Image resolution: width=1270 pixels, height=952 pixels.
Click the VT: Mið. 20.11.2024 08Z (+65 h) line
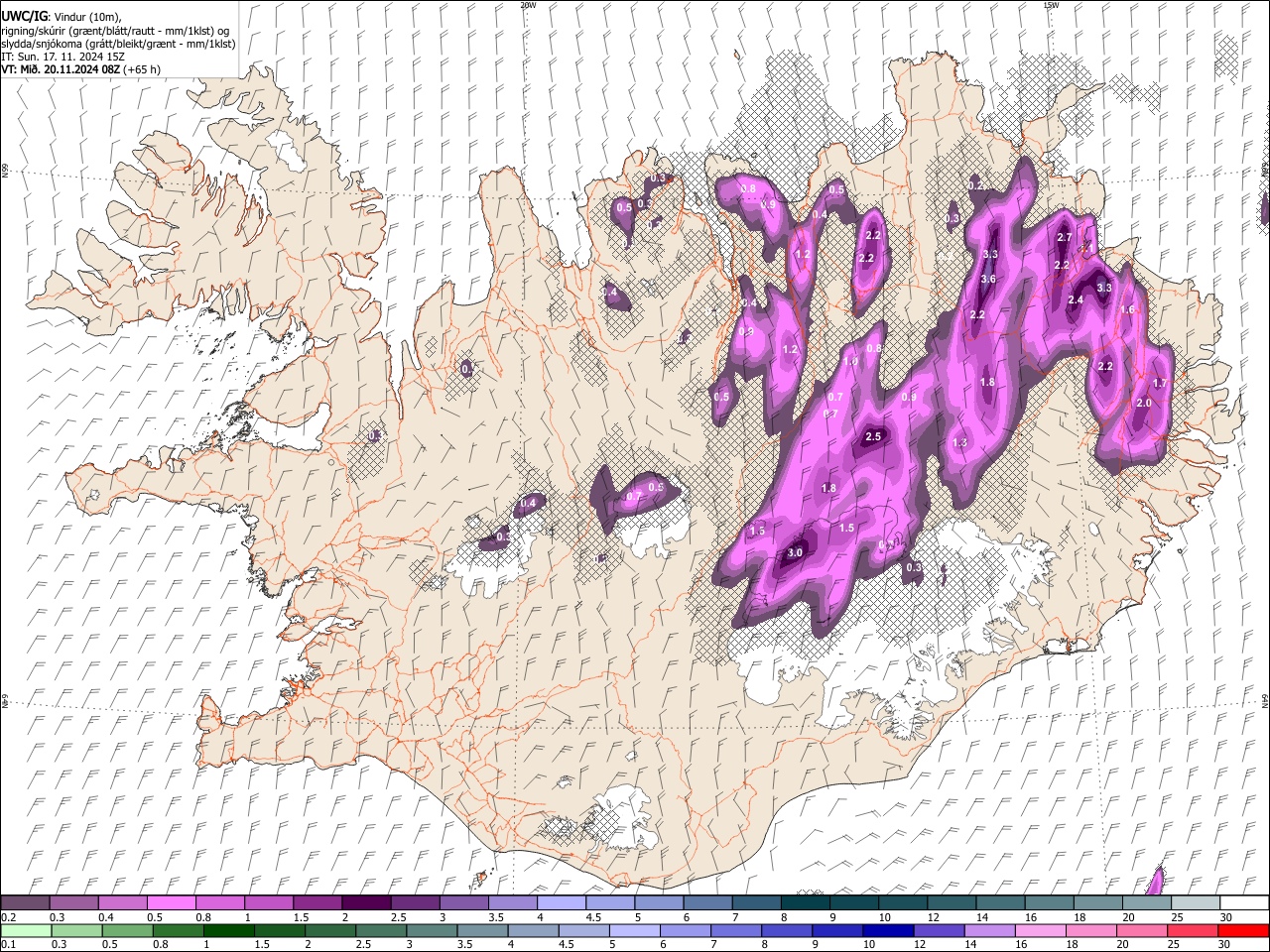(x=80, y=69)
